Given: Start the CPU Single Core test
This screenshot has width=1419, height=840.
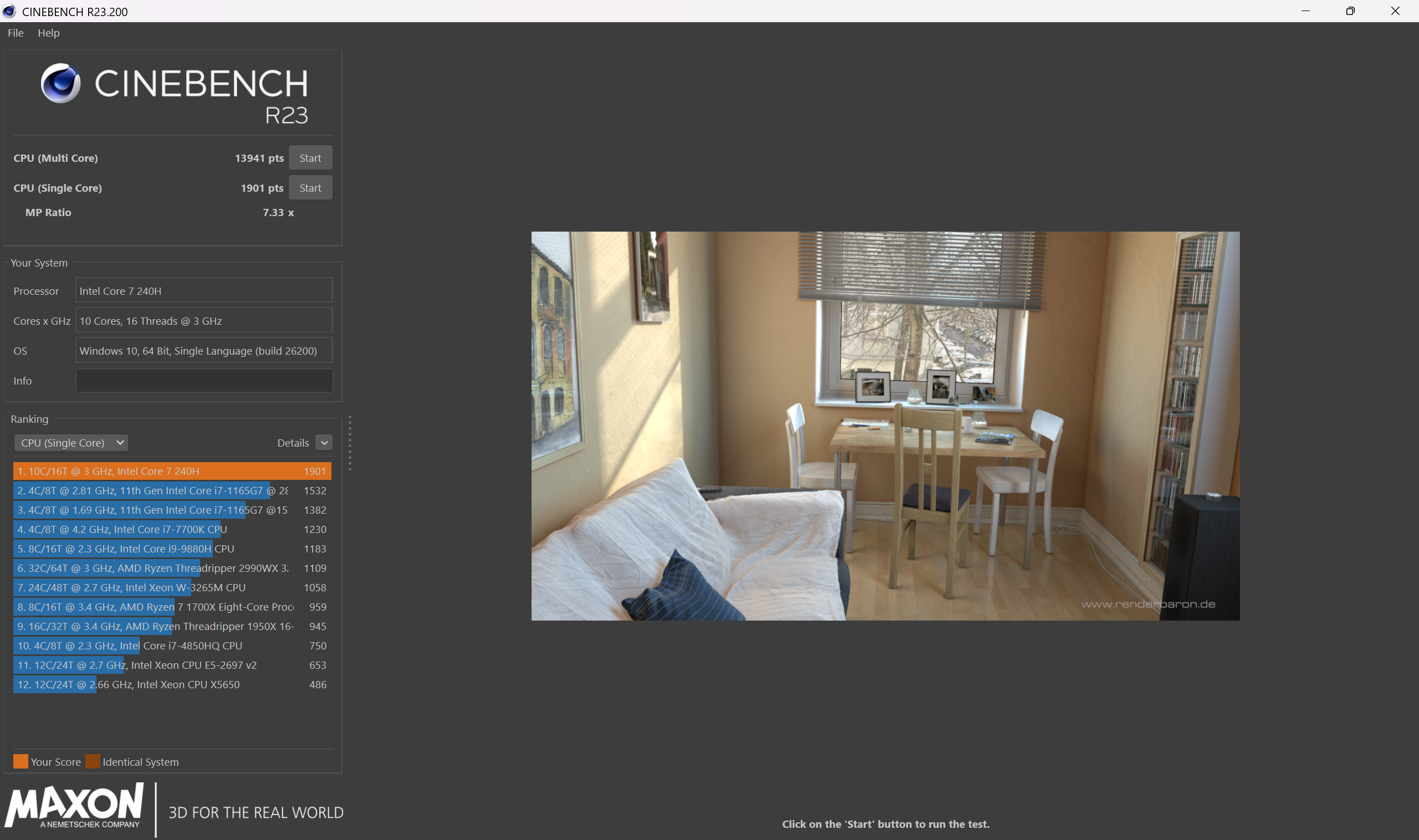Looking at the screenshot, I should tap(310, 188).
